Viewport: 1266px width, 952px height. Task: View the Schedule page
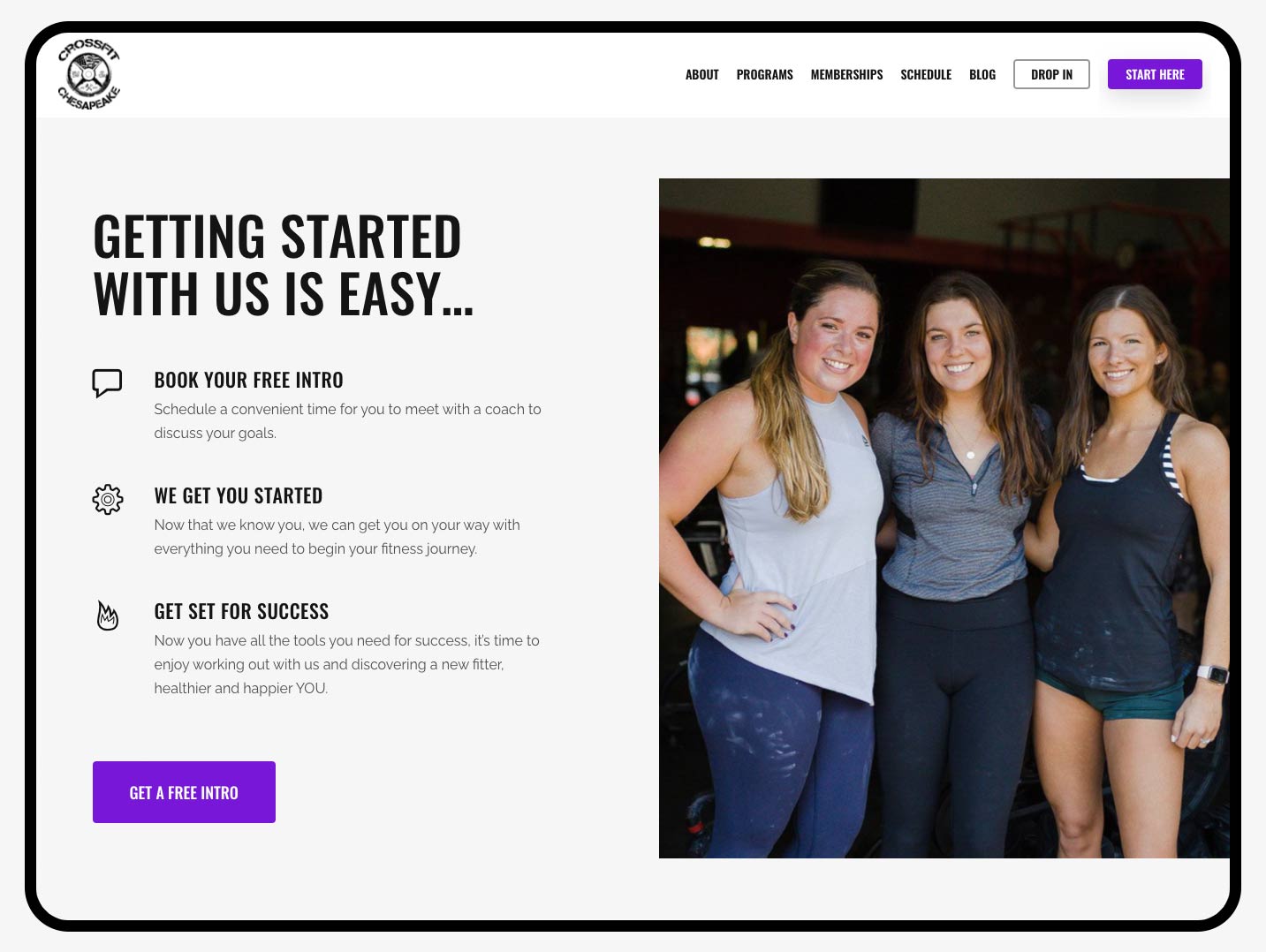(926, 75)
